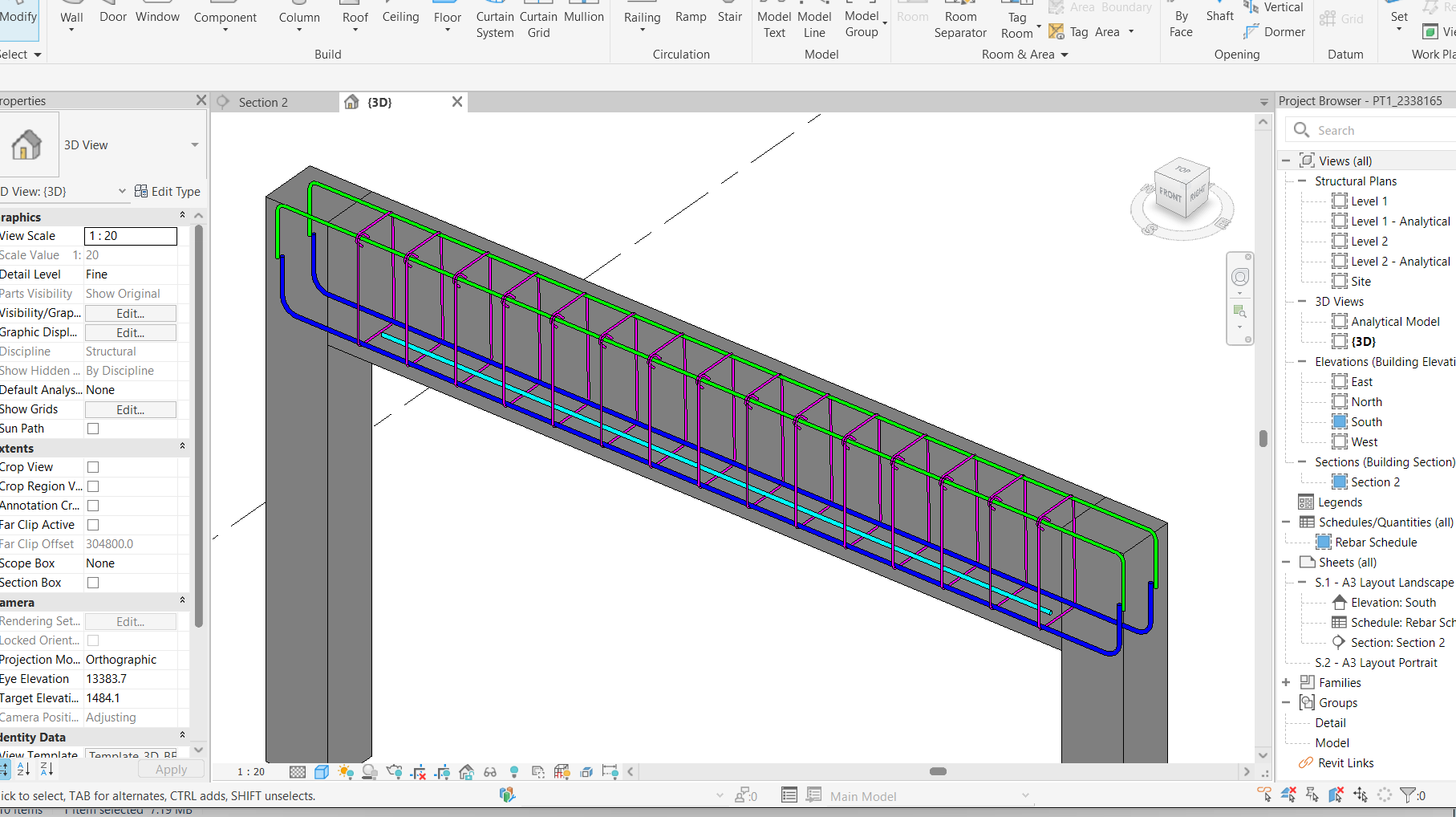Click the Temporary Hide/Isolate glasses icon
This screenshot has width=1456, height=817.
(x=490, y=772)
